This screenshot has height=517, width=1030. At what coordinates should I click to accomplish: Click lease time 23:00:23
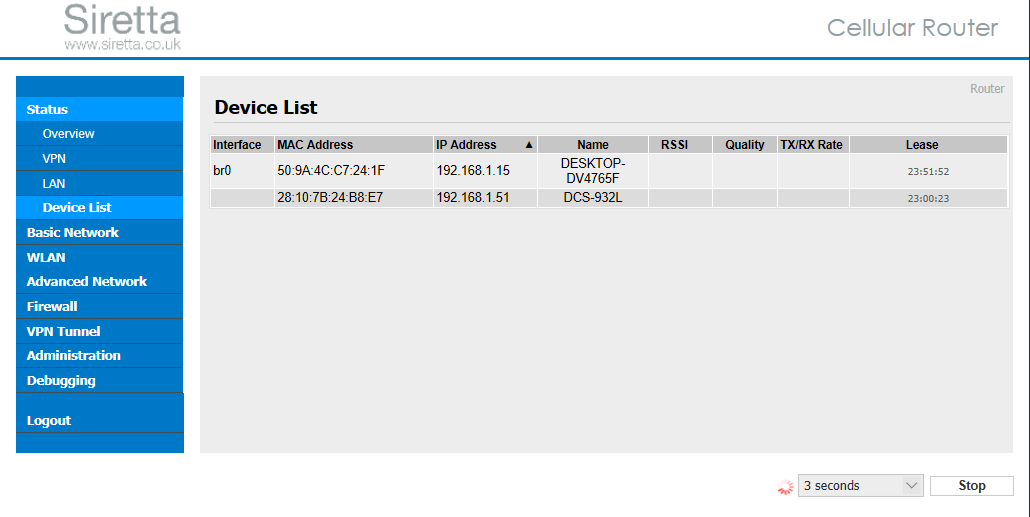(928, 198)
